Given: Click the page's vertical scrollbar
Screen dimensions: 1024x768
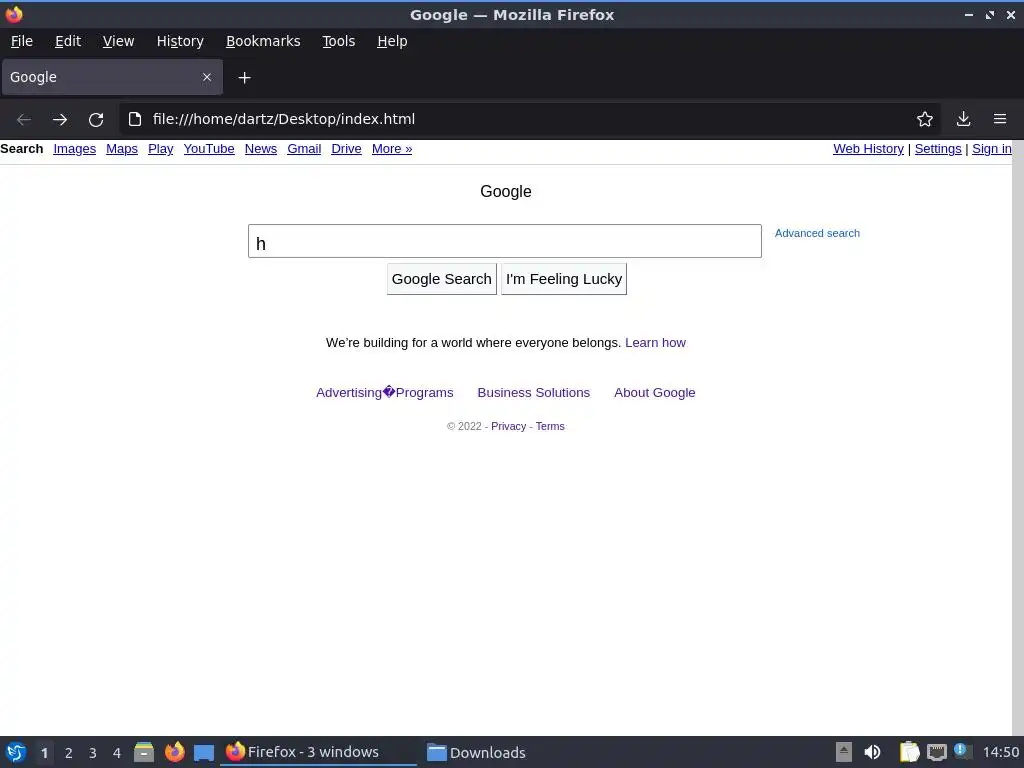Looking at the screenshot, I should click(1018, 438).
